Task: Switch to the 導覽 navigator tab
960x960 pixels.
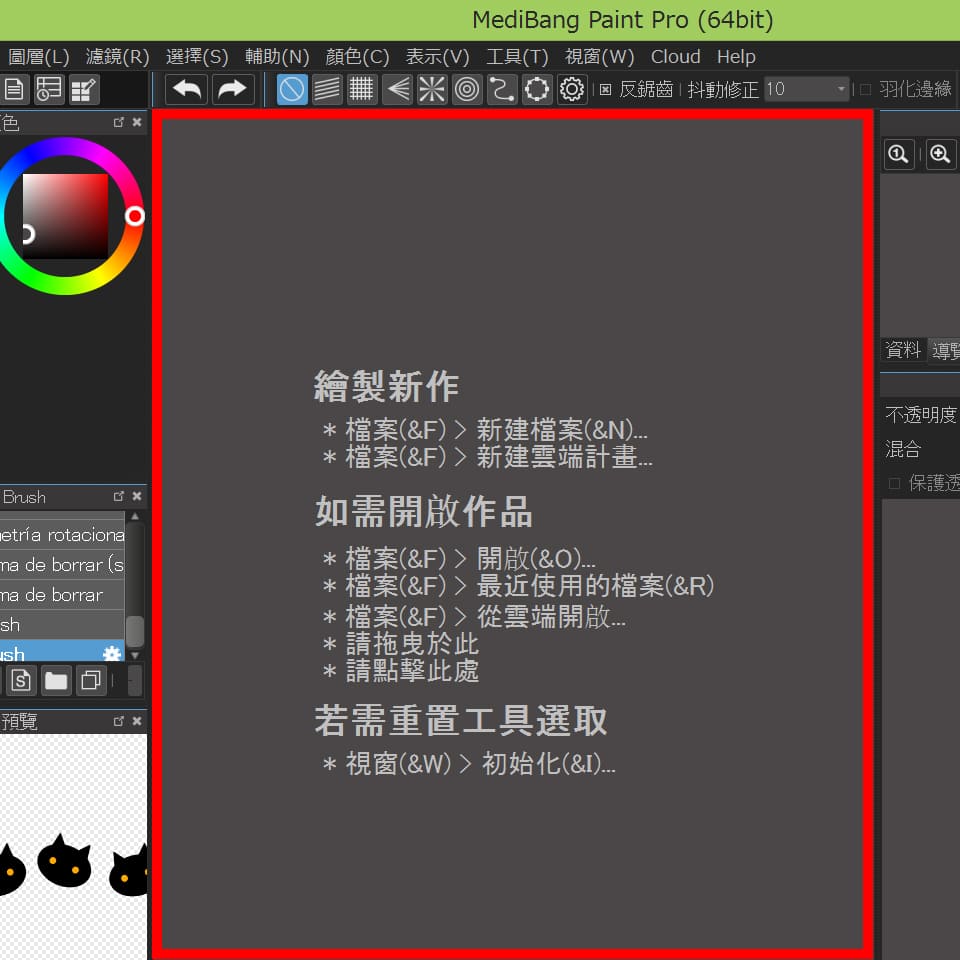Action: click(944, 350)
